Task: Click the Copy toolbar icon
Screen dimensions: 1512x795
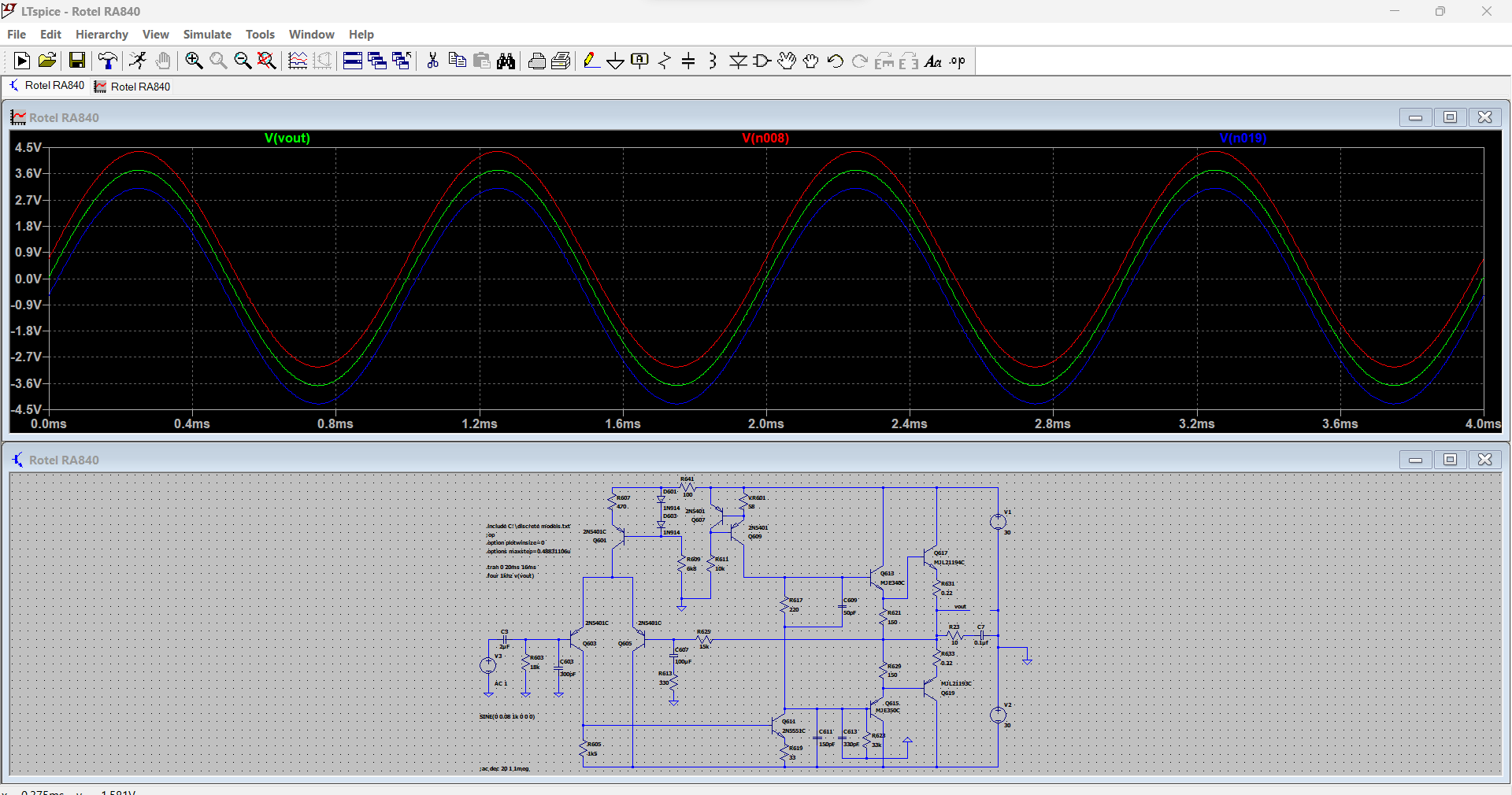Action: tap(457, 61)
